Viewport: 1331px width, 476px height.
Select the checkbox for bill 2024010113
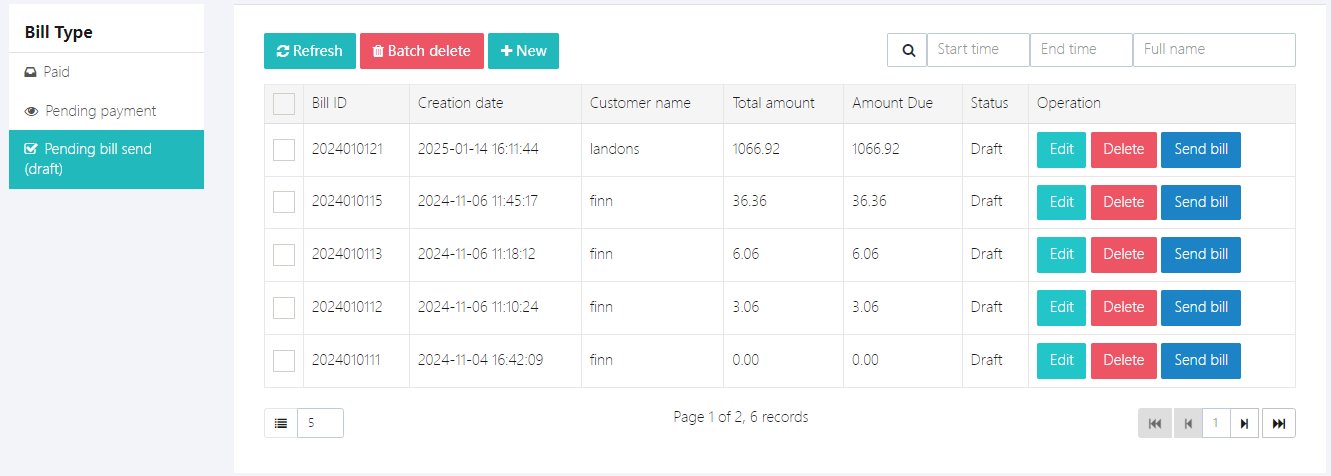coord(284,255)
